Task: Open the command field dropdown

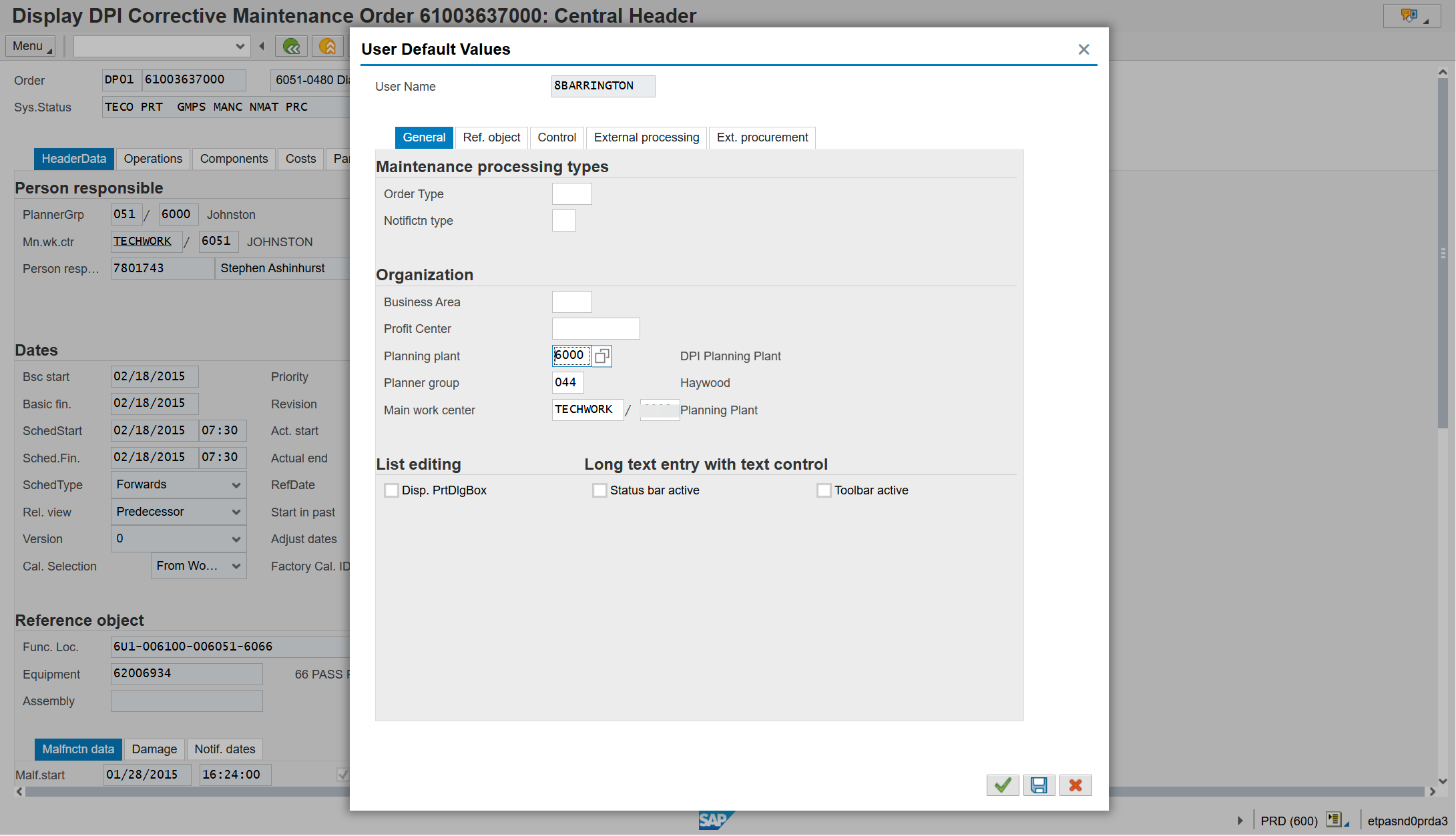Action: coord(240,46)
